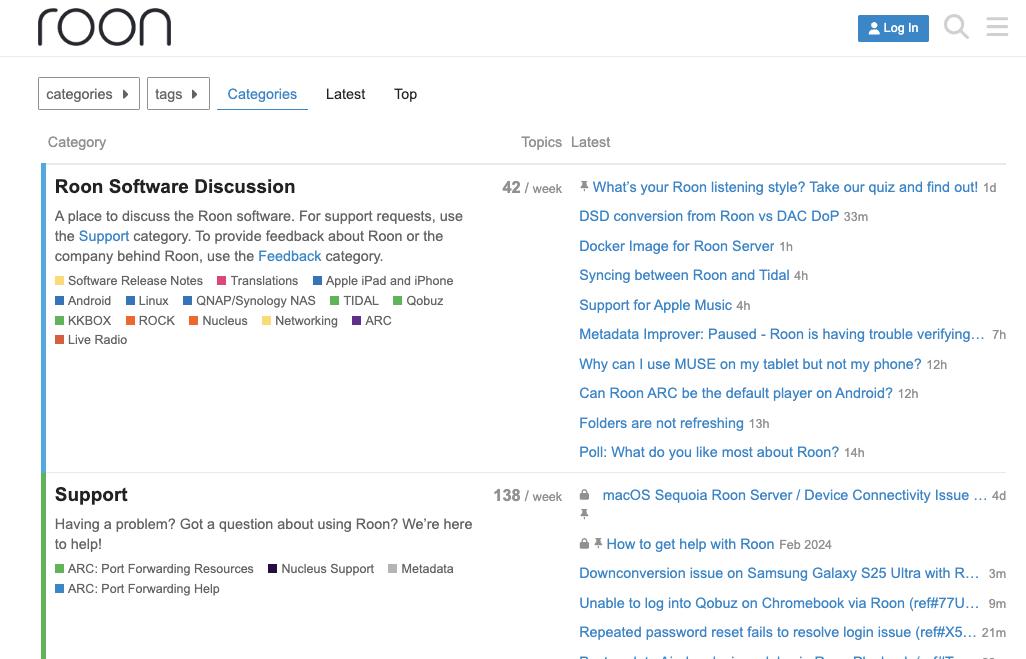Open the Linux subcategory
Image resolution: width=1026 pixels, height=659 pixels.
point(147,301)
